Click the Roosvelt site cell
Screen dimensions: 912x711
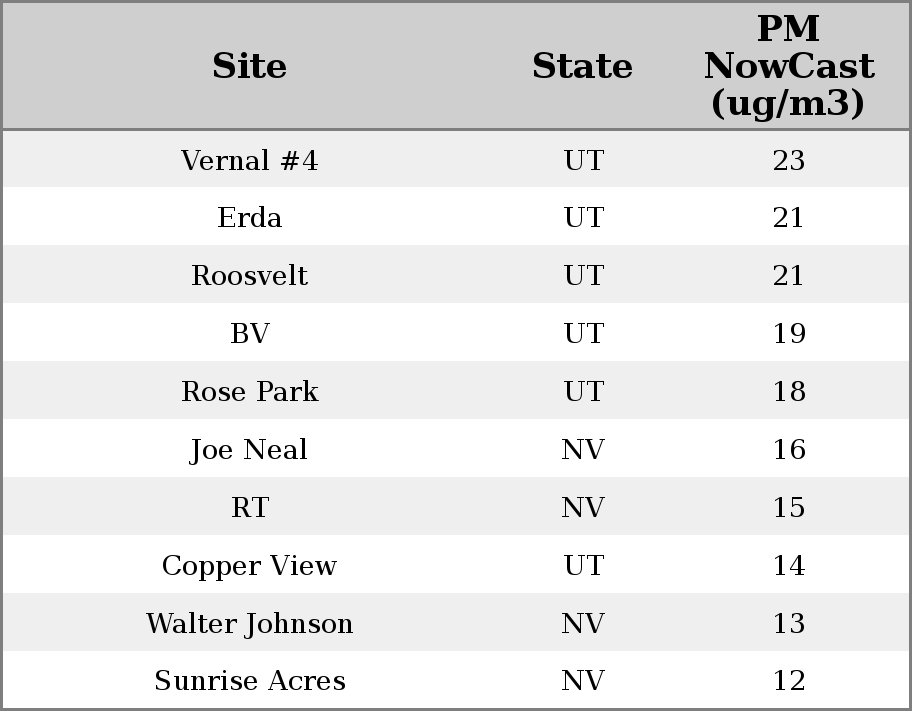pyautogui.click(x=250, y=276)
